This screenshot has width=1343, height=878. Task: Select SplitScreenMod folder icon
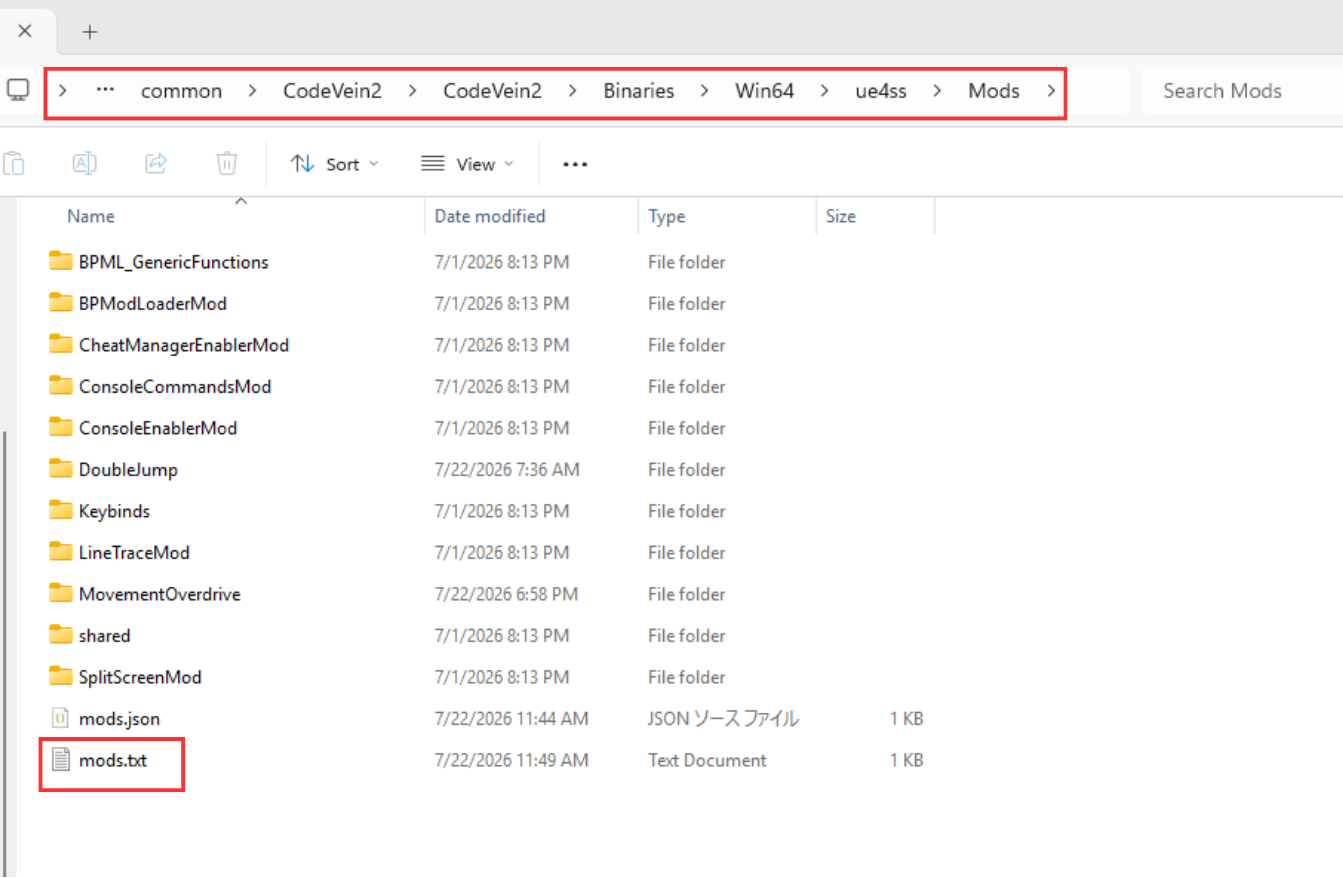pos(61,677)
